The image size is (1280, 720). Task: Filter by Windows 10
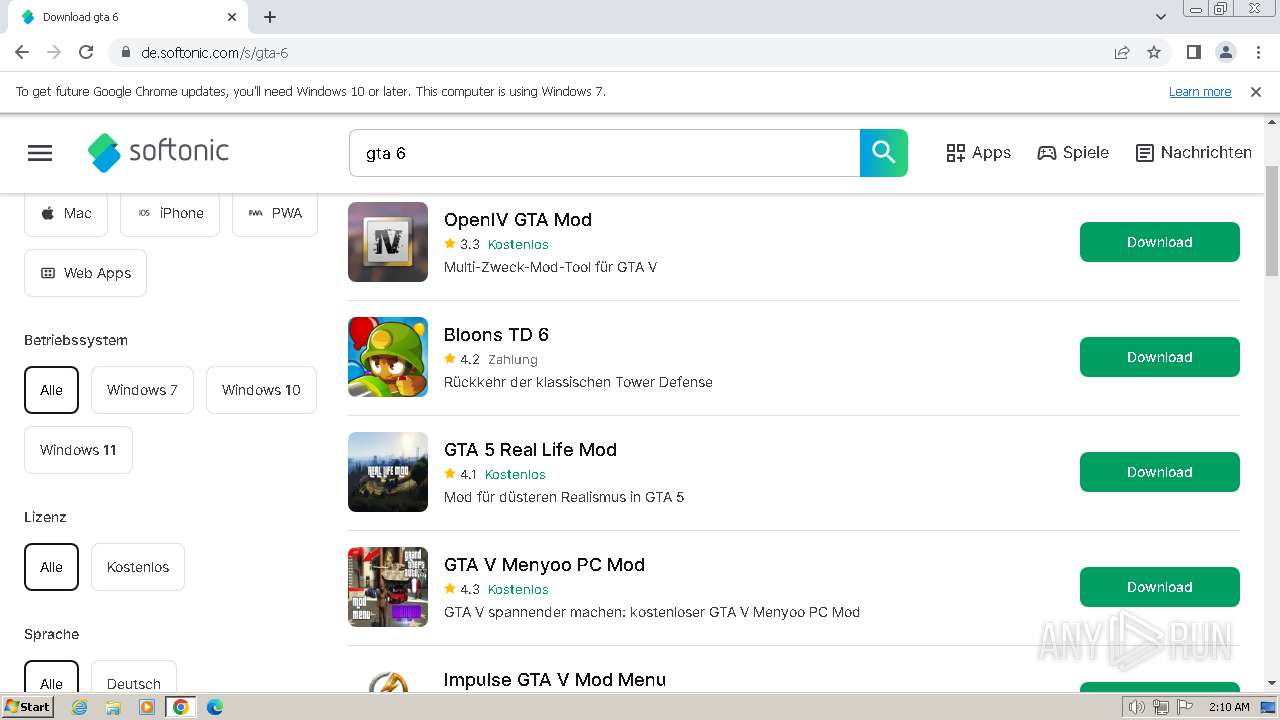261,390
